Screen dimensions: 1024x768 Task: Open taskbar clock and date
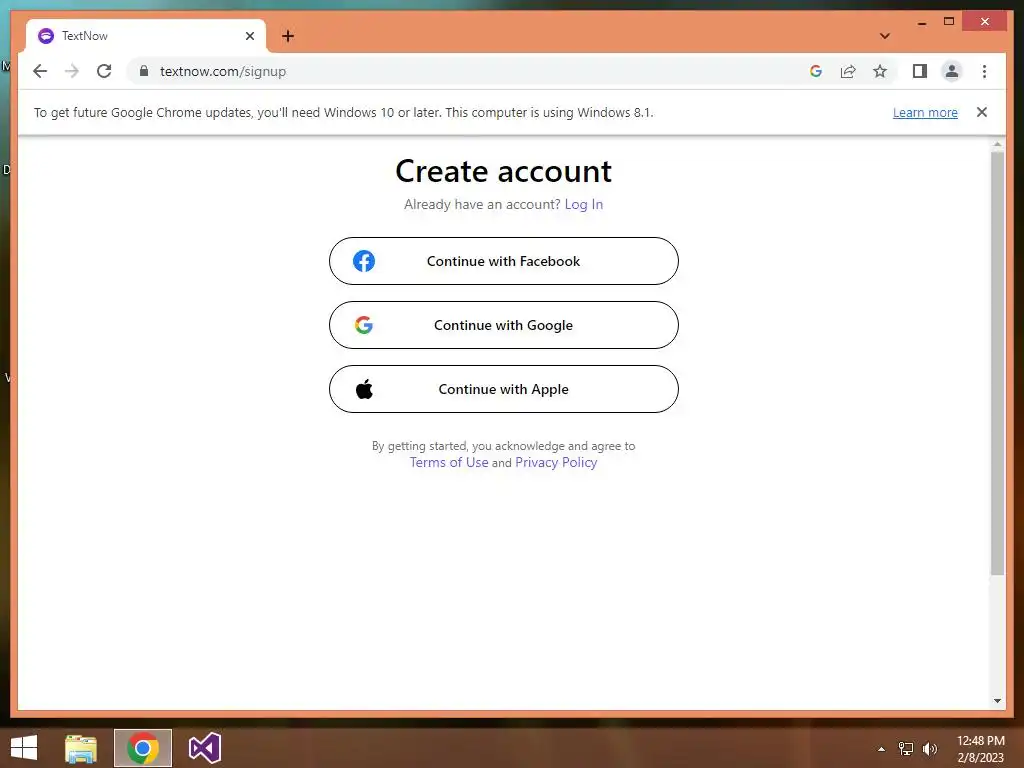click(x=980, y=749)
